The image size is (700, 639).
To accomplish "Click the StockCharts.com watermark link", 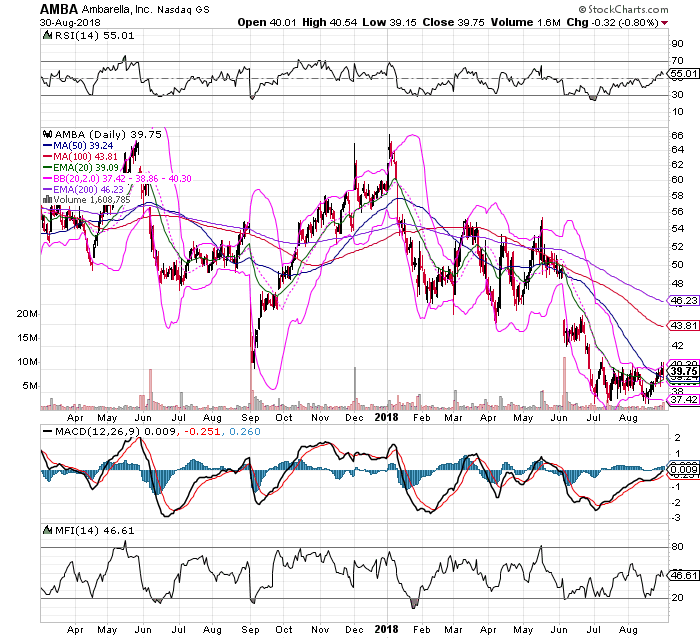I will coord(624,9).
